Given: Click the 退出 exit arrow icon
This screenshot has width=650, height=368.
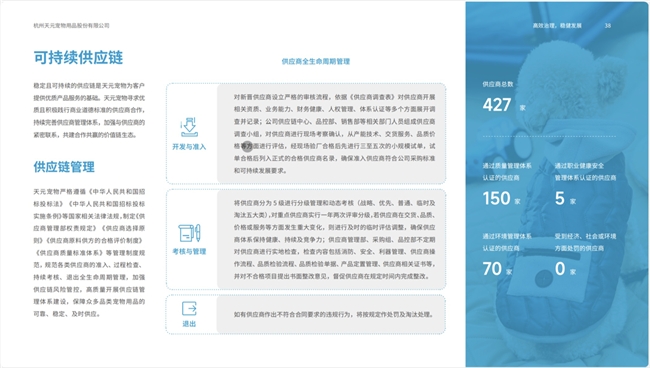Looking at the screenshot, I should (189, 309).
